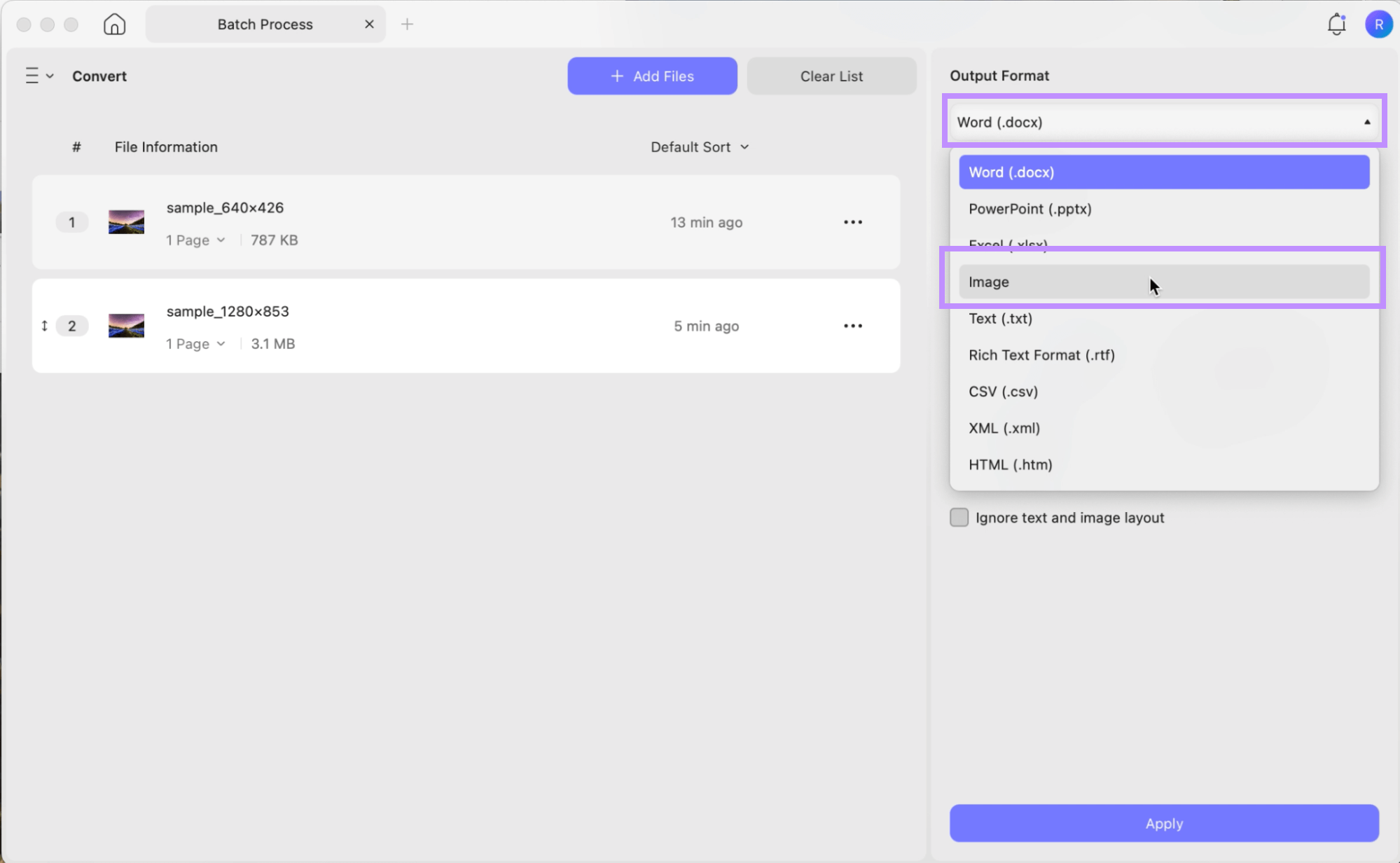This screenshot has width=1400, height=863.
Task: Click thumbnail of sample_640×426
Action: [x=126, y=222]
